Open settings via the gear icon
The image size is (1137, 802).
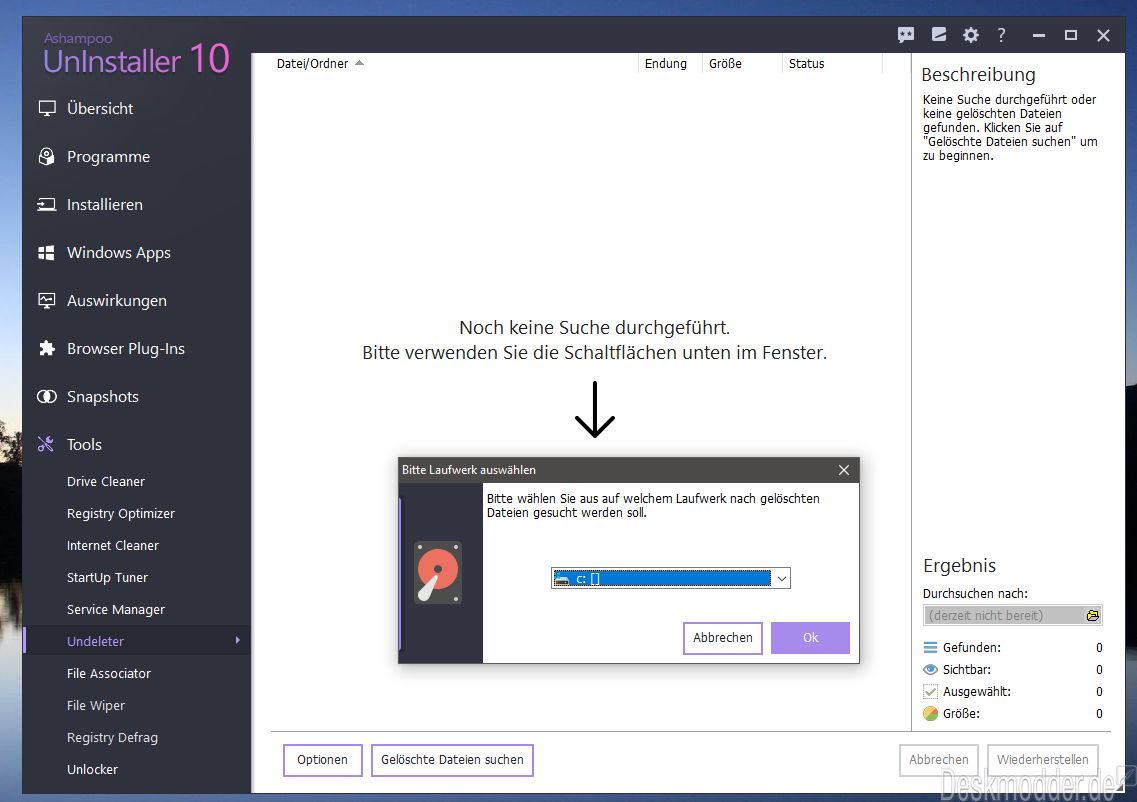tap(970, 35)
